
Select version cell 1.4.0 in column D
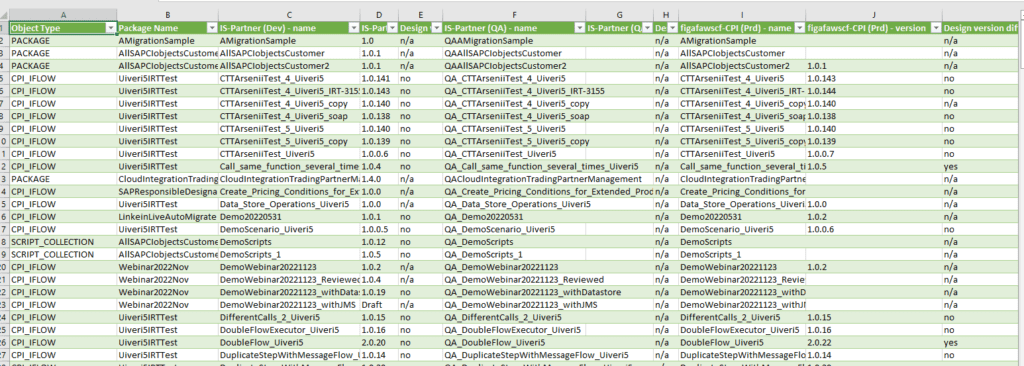pyautogui.click(x=379, y=179)
